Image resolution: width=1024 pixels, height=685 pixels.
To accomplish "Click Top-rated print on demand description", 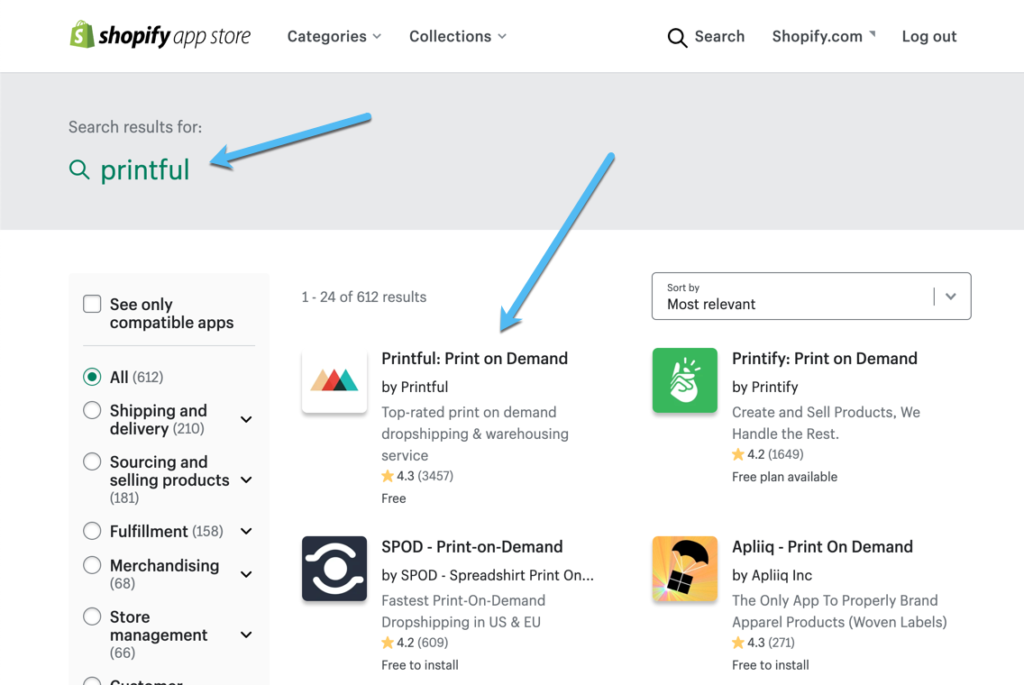I will (475, 434).
